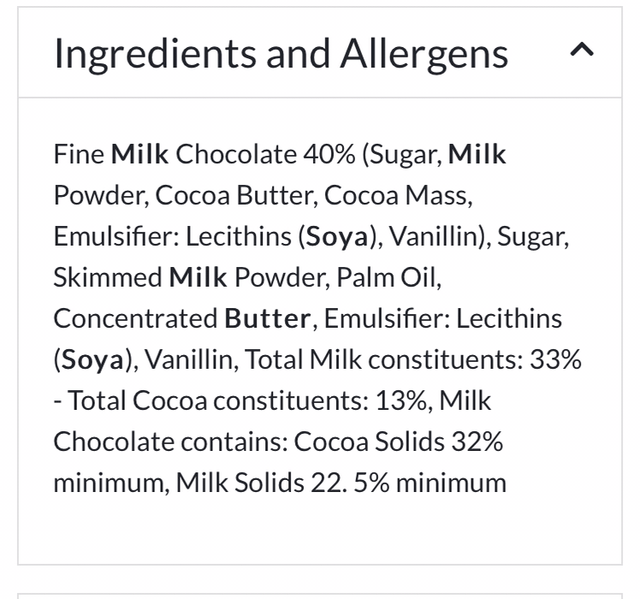The height and width of the screenshot is (599, 640).
Task: Click the "33%" milk constituents value
Action: point(556,359)
